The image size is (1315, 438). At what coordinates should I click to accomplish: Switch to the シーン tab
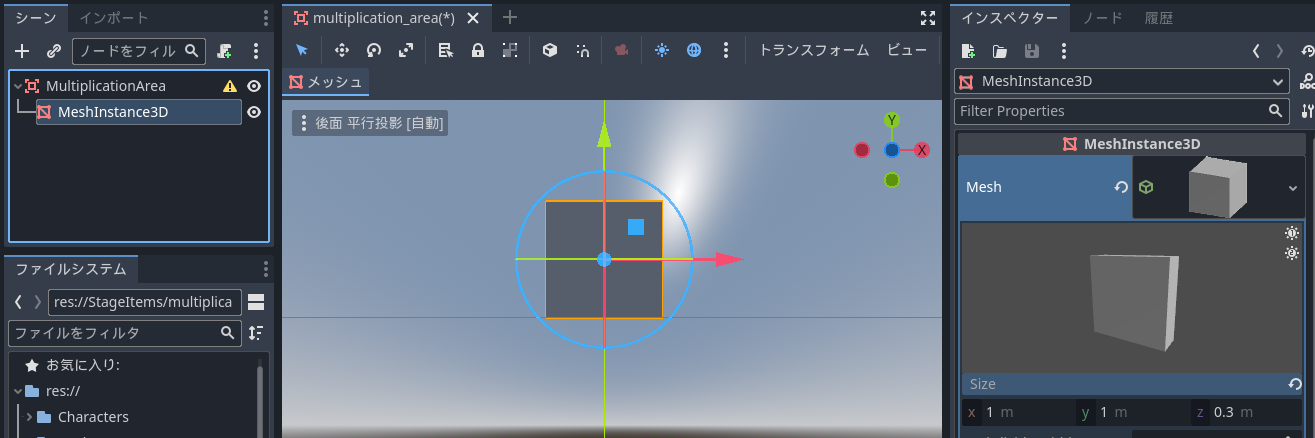[x=35, y=18]
